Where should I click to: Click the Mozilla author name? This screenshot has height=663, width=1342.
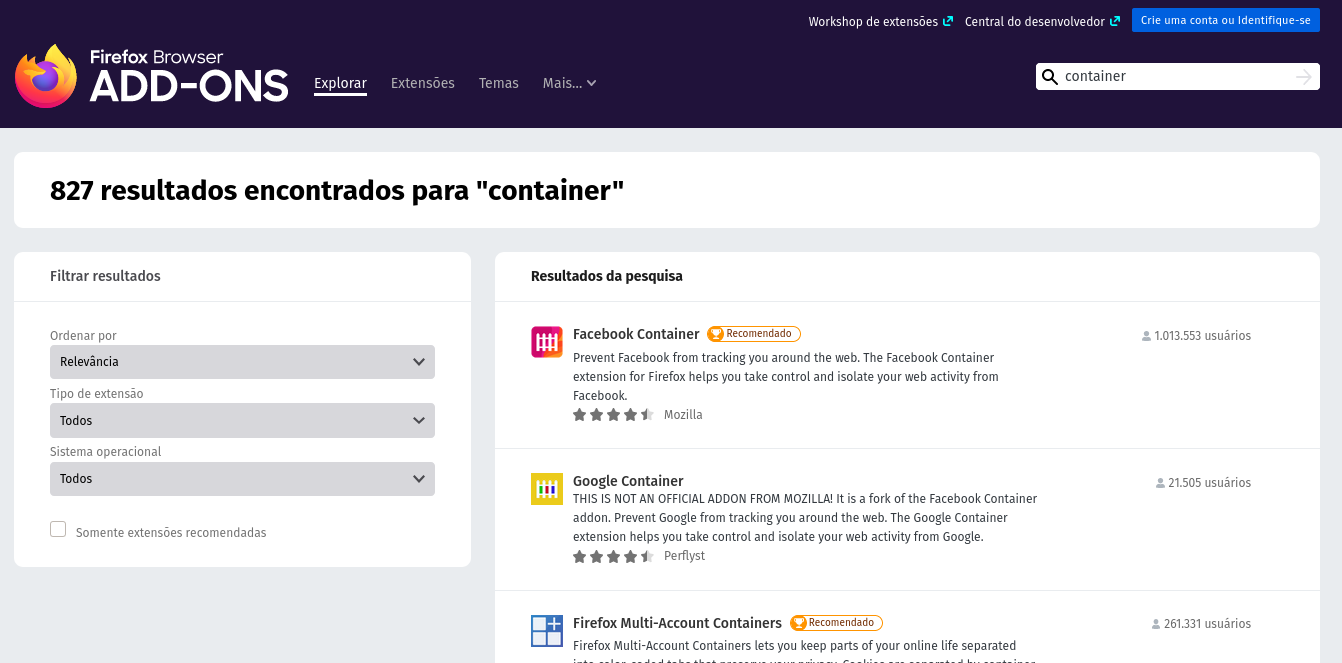click(x=683, y=415)
